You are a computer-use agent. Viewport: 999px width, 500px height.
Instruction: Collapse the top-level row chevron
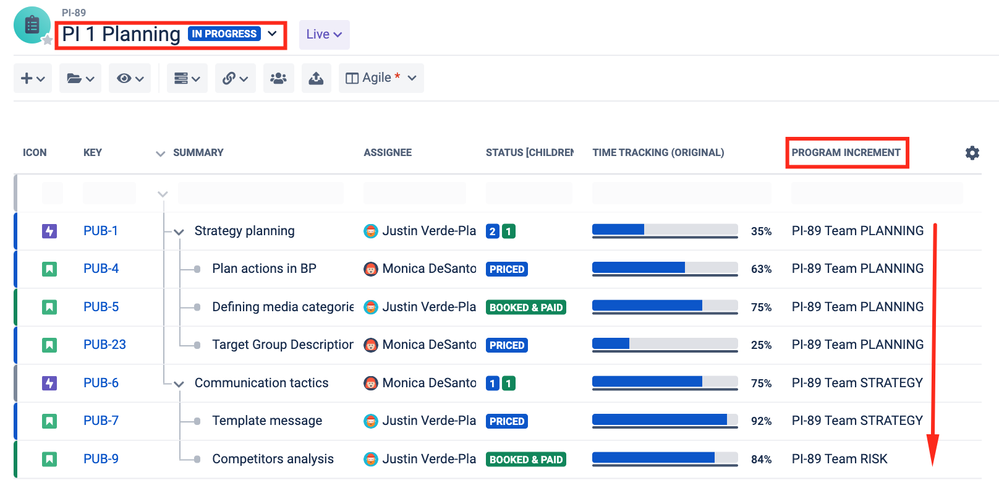(163, 194)
